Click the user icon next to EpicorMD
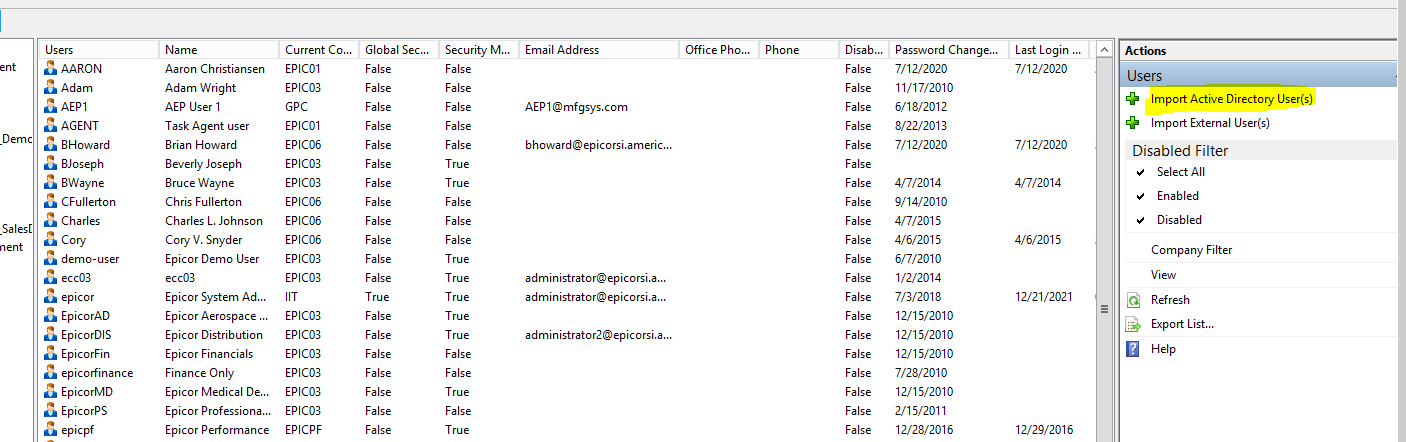This screenshot has height=442, width=1406. coord(50,392)
